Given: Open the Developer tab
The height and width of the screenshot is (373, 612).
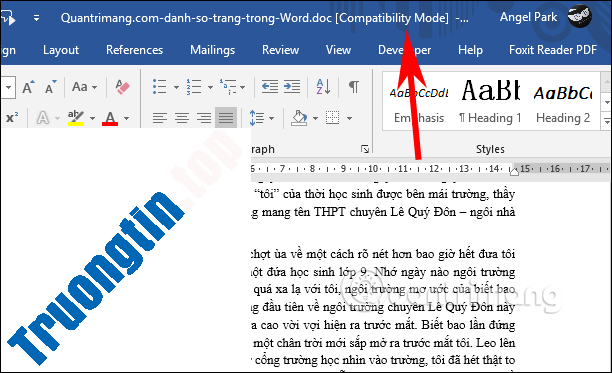Looking at the screenshot, I should (405, 50).
